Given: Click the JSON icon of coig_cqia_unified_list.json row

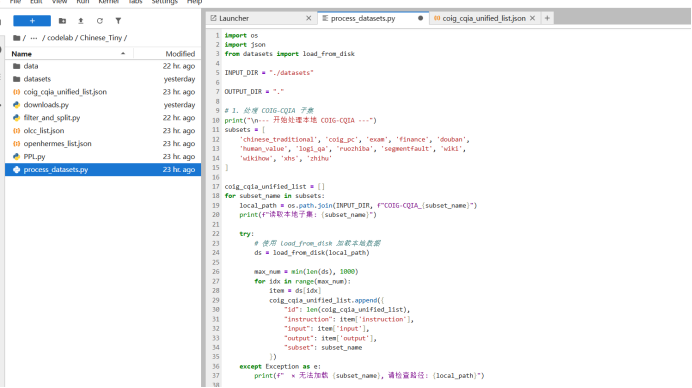Looking at the screenshot, I should pyautogui.click(x=17, y=92).
